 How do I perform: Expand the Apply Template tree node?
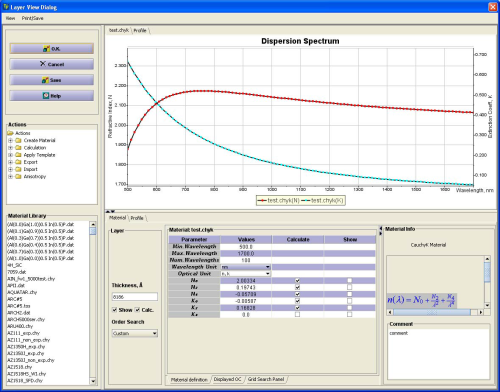click(x=10, y=155)
